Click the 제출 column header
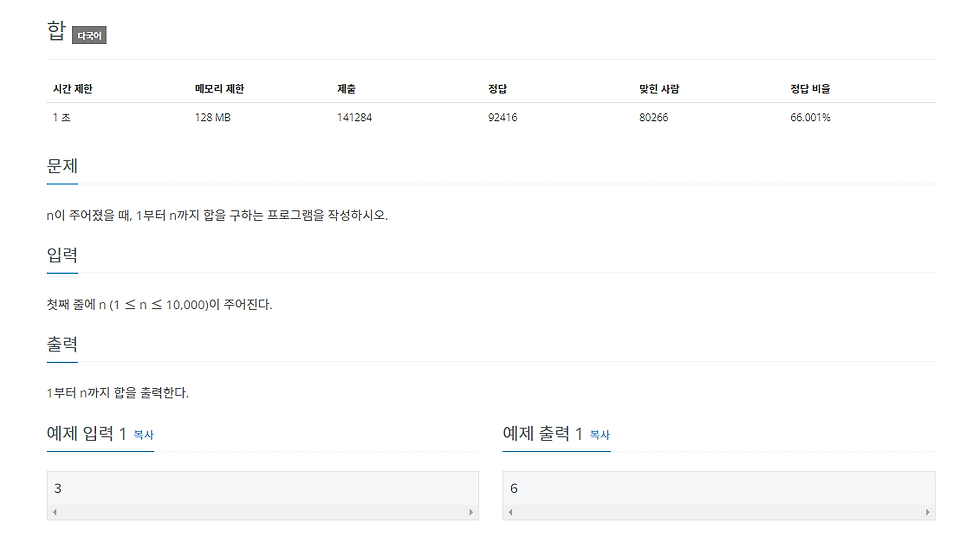This screenshot has height=536, width=960. (x=346, y=89)
